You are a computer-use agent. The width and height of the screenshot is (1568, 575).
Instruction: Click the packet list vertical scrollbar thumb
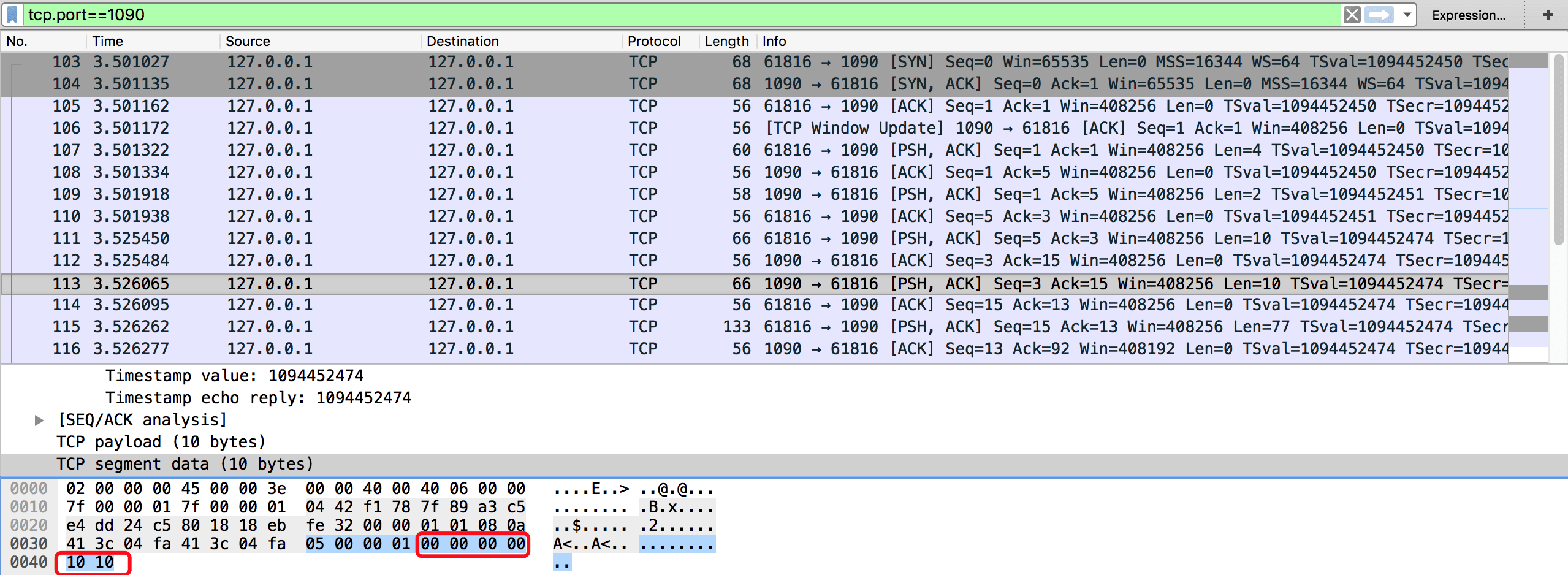click(1559, 150)
